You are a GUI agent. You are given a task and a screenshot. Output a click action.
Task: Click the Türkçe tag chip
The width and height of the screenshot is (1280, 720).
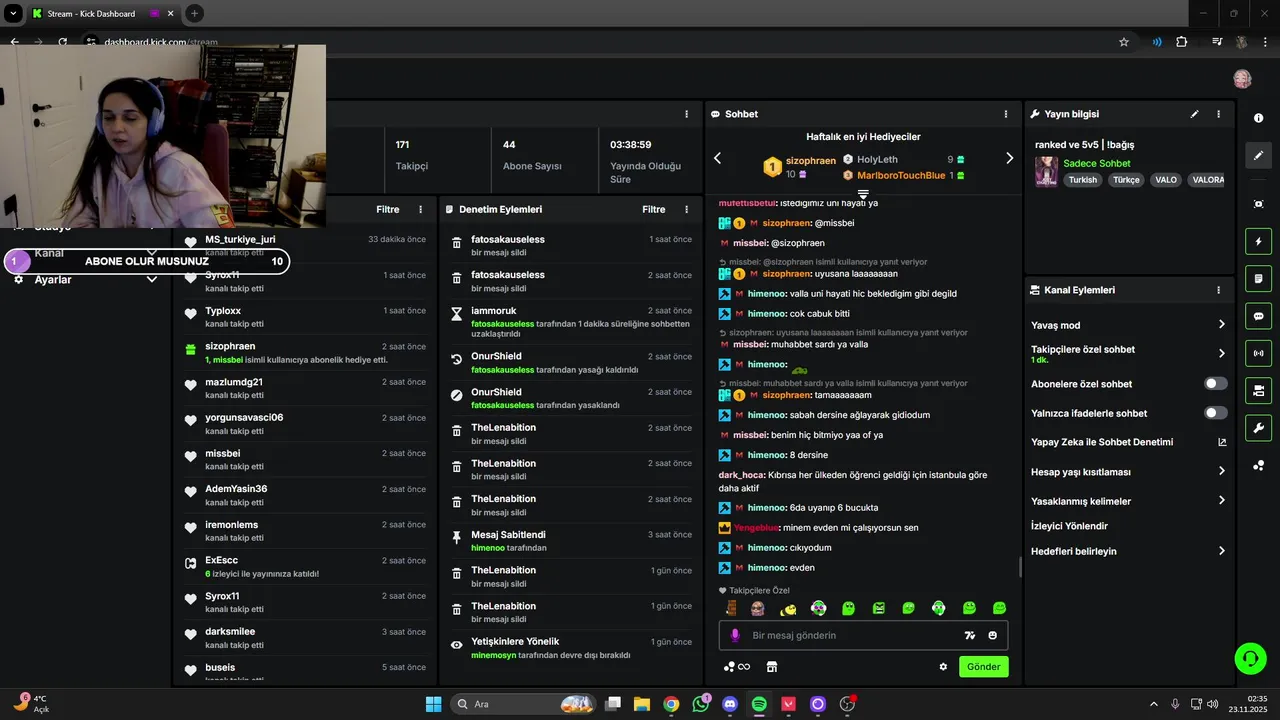pyautogui.click(x=1126, y=180)
